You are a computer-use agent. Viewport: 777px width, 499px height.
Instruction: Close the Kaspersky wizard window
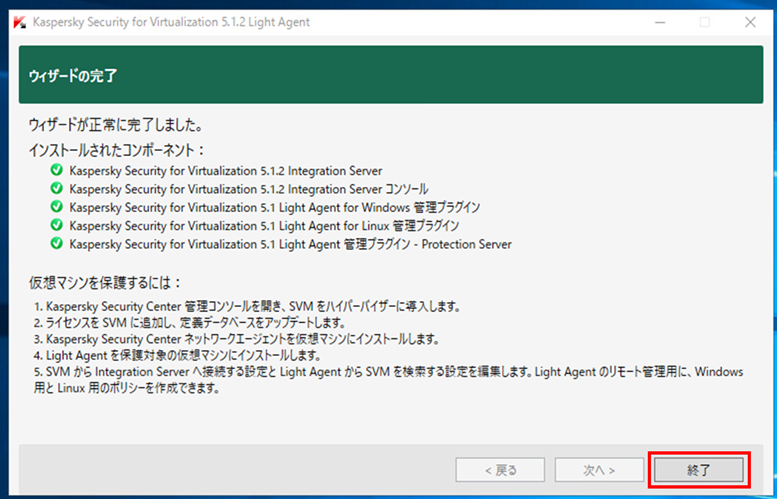(x=750, y=22)
